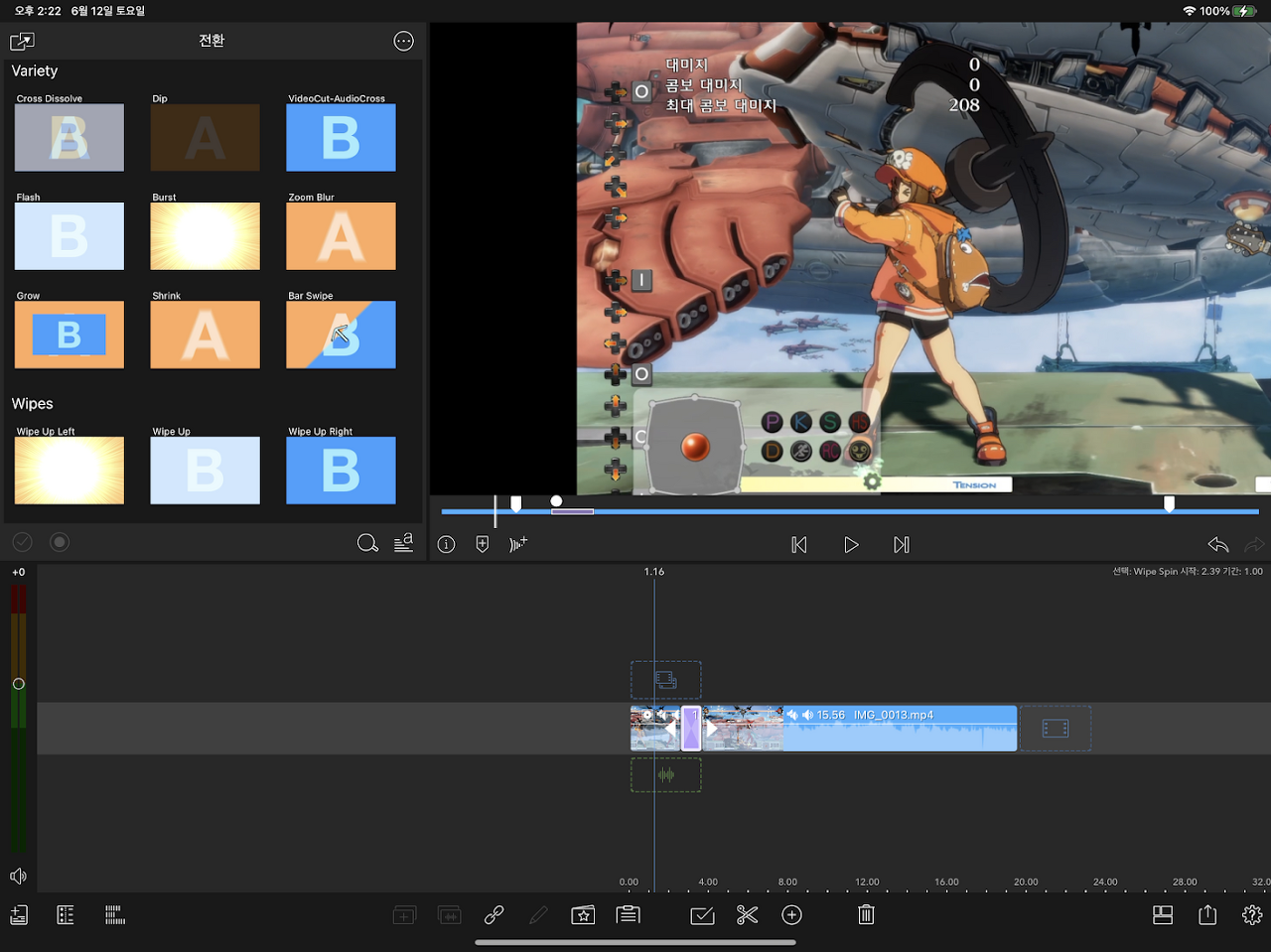Screen dimensions: 1271x952
Task: Choose the Dip transition thumbnail
Action: pos(206,138)
